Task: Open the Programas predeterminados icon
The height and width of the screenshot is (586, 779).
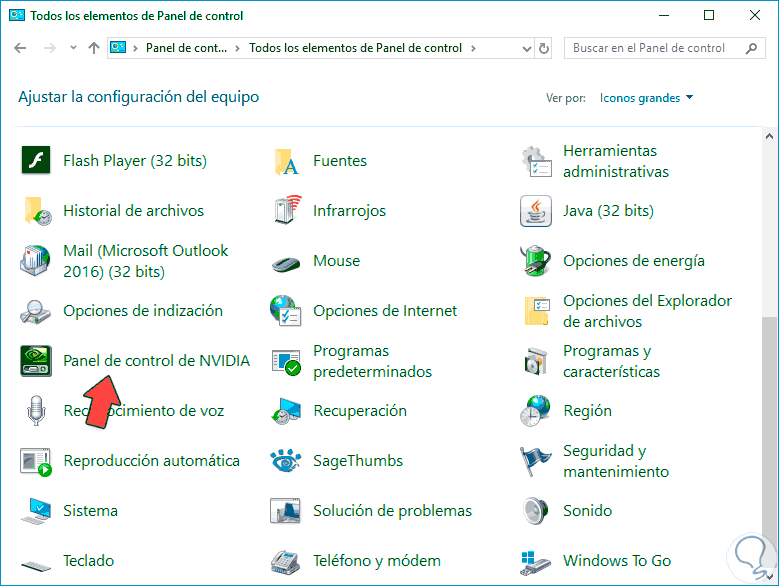Action: (286, 362)
